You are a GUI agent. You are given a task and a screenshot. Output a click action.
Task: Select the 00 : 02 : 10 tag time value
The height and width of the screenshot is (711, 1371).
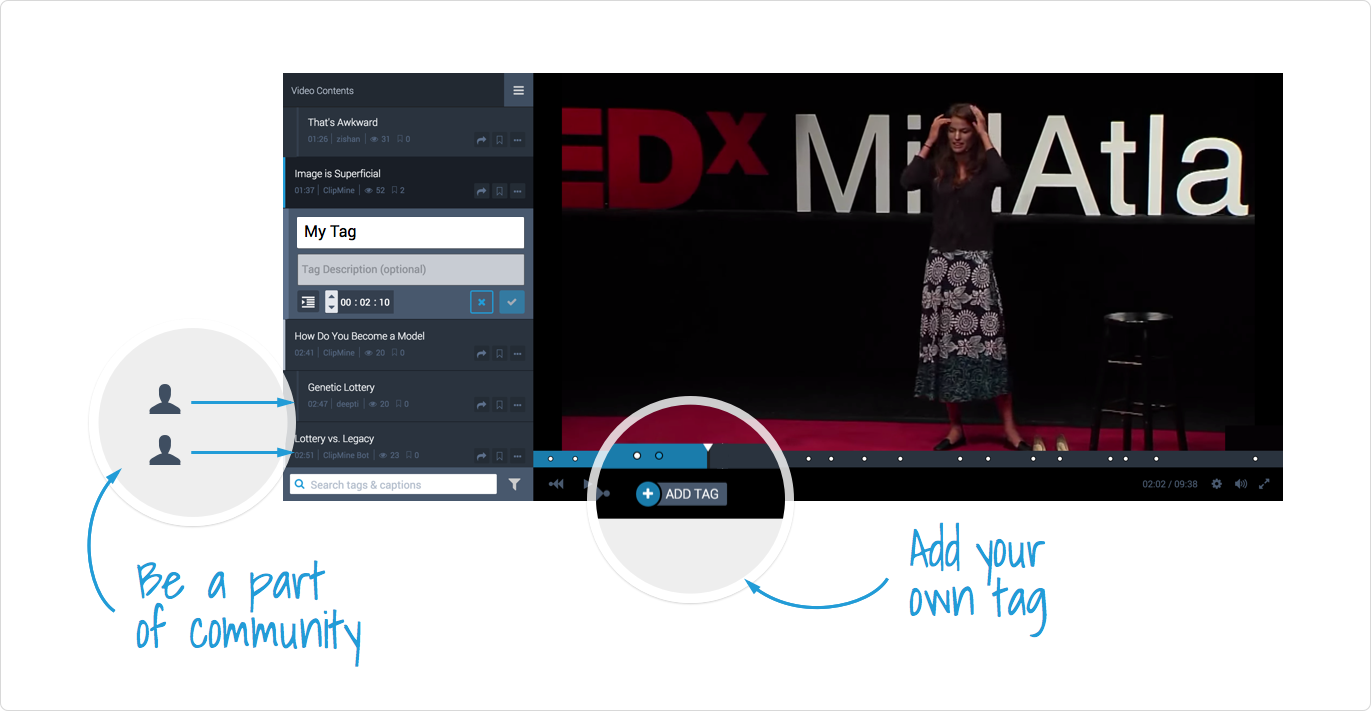click(365, 302)
